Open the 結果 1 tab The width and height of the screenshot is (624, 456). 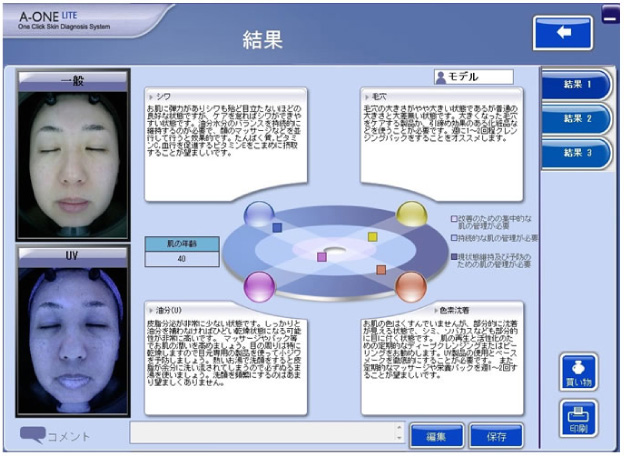(x=576, y=84)
